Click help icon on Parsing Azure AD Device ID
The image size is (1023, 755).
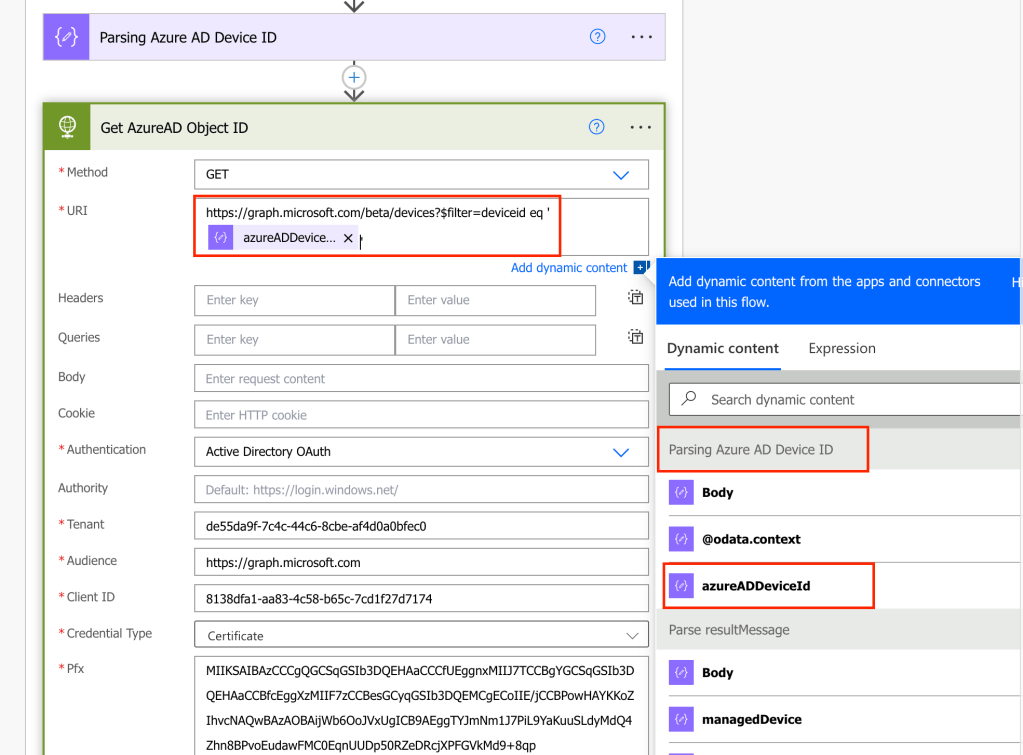(x=597, y=37)
